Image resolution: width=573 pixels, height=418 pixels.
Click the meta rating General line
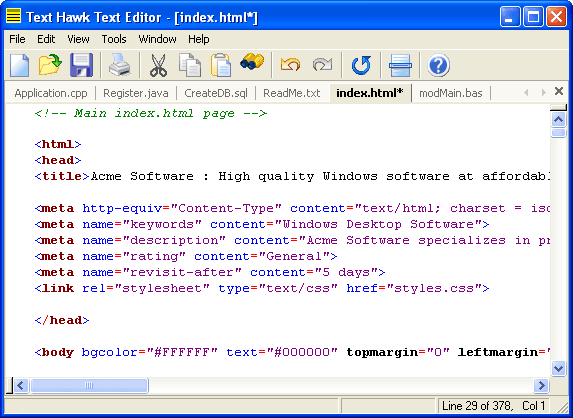186,256
